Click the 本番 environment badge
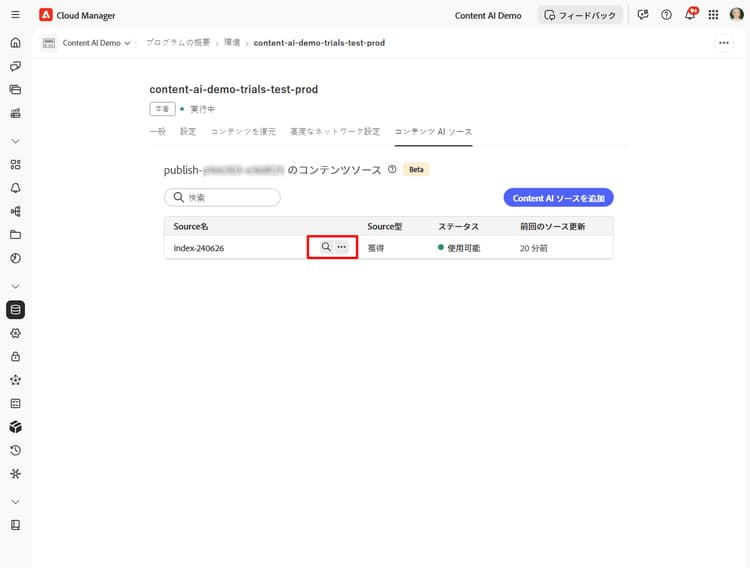 coord(162,109)
